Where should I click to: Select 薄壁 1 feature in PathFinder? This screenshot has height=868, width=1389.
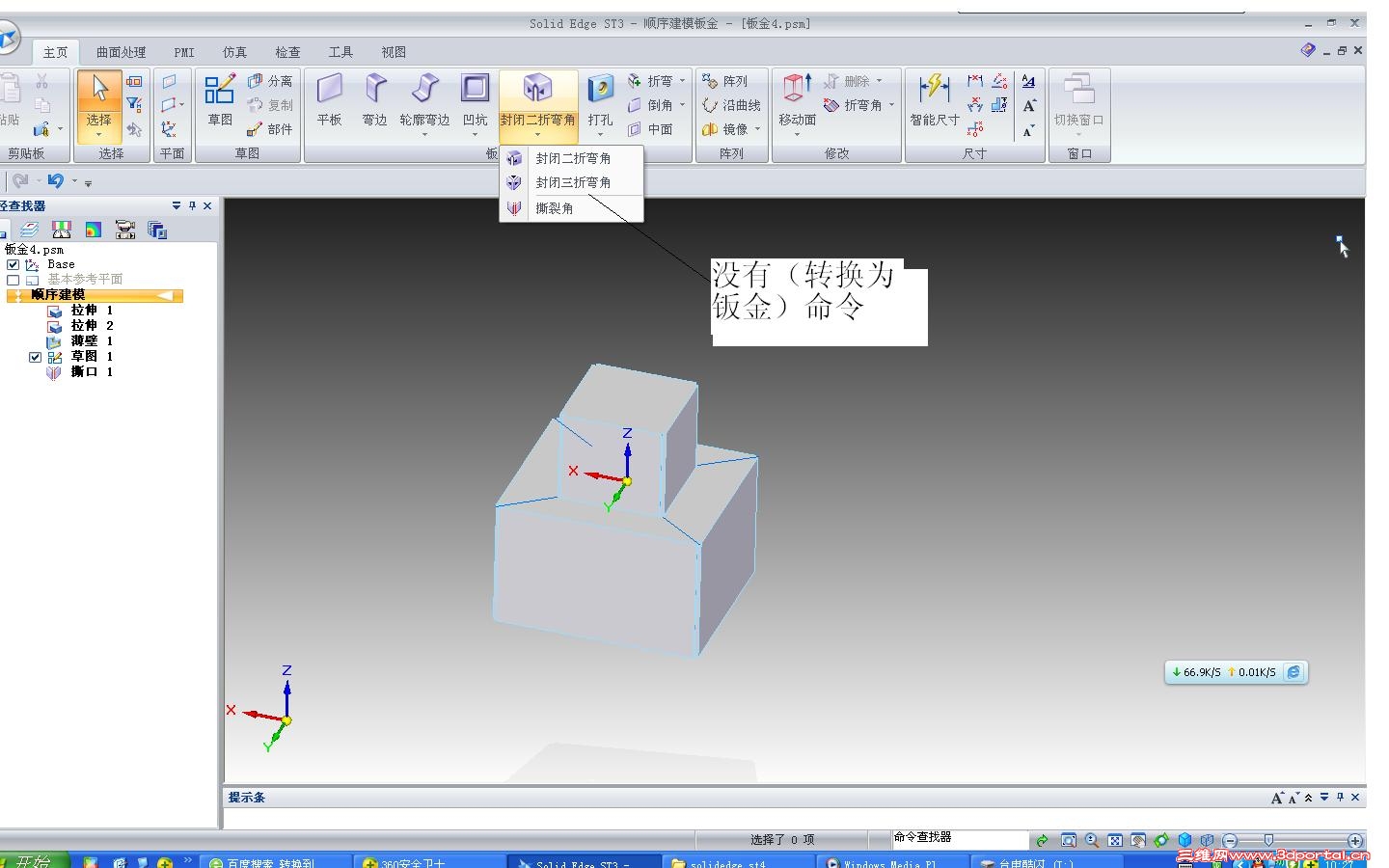click(92, 341)
